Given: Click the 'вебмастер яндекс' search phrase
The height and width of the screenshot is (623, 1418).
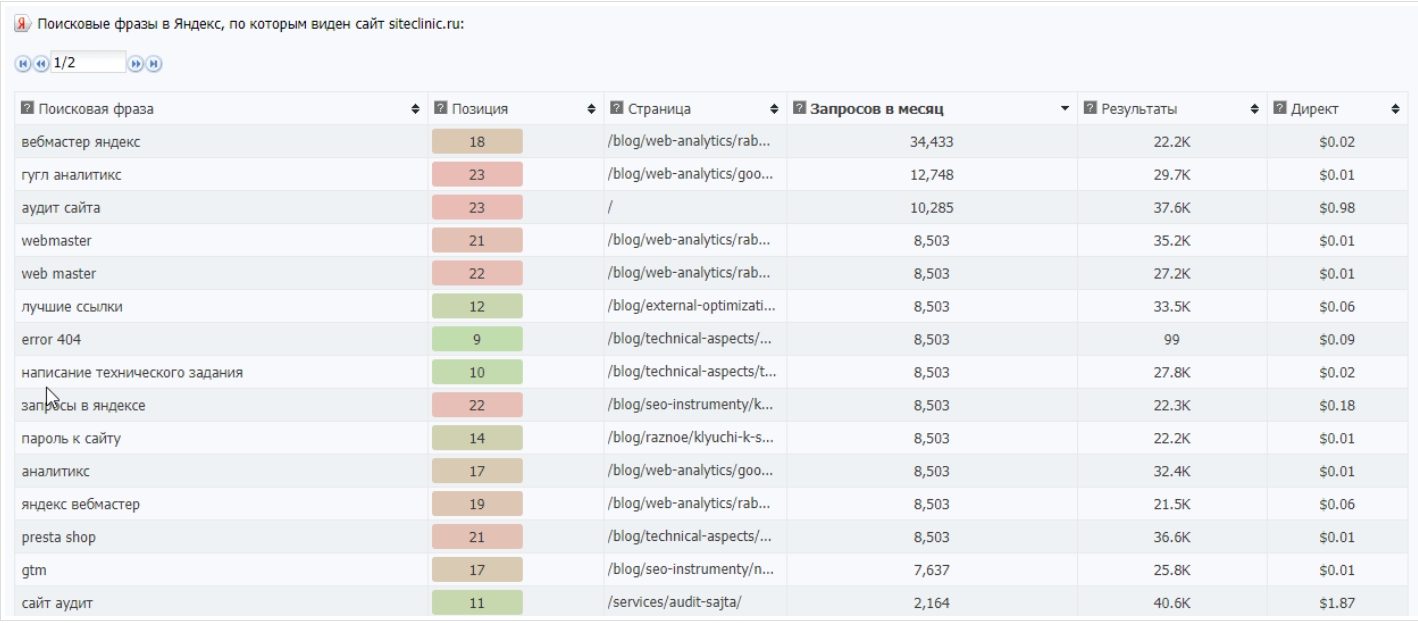Looking at the screenshot, I should [81, 142].
